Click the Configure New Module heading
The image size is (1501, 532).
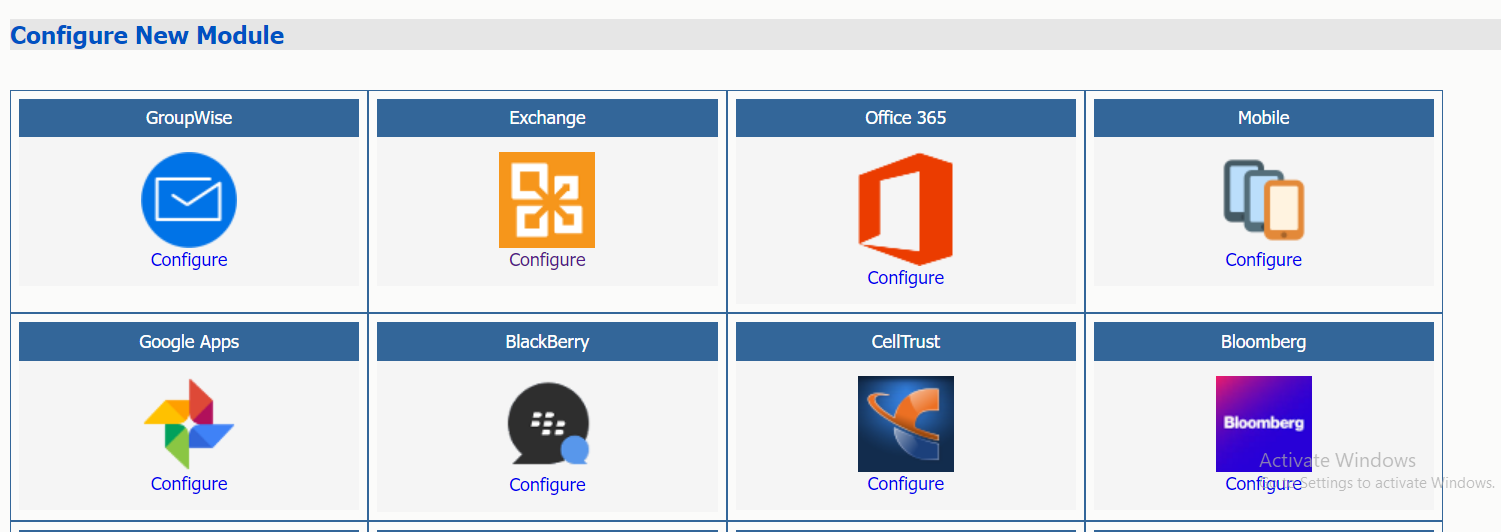(x=147, y=36)
